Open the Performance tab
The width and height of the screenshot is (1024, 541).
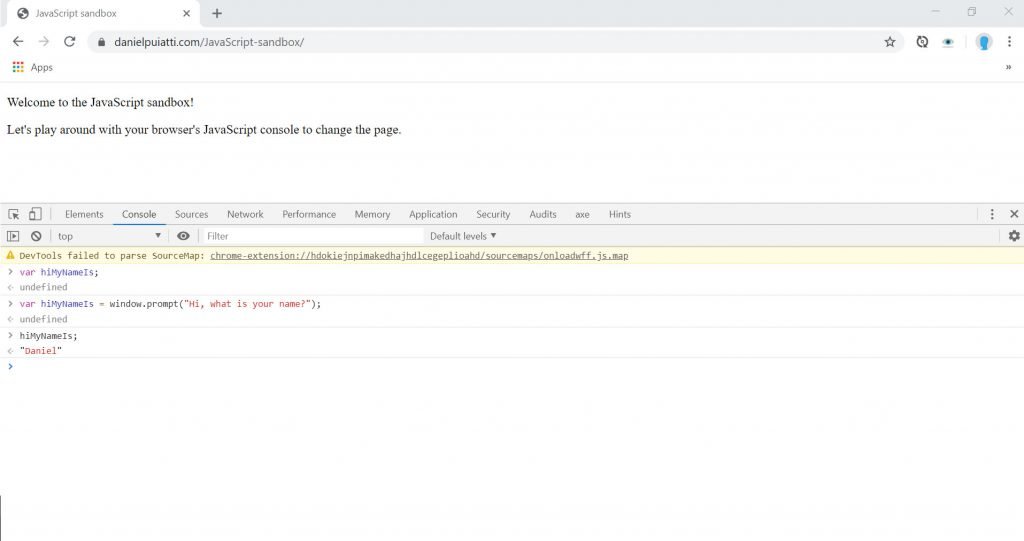(309, 214)
